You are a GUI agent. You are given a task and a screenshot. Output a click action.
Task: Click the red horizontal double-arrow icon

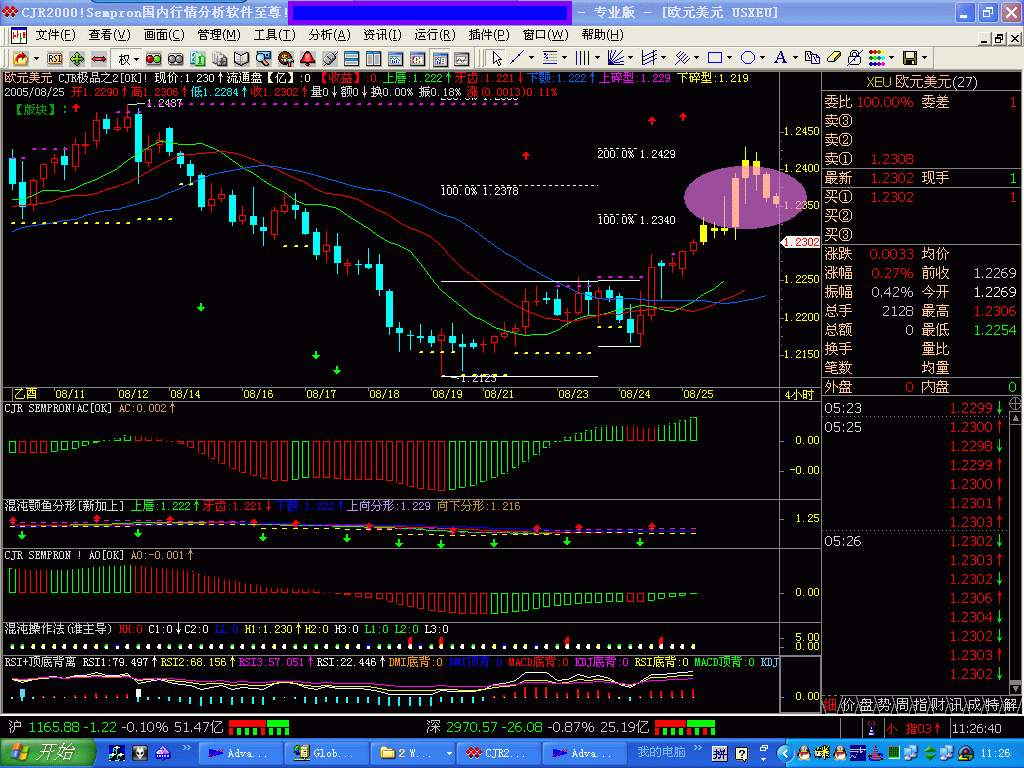pos(99,59)
